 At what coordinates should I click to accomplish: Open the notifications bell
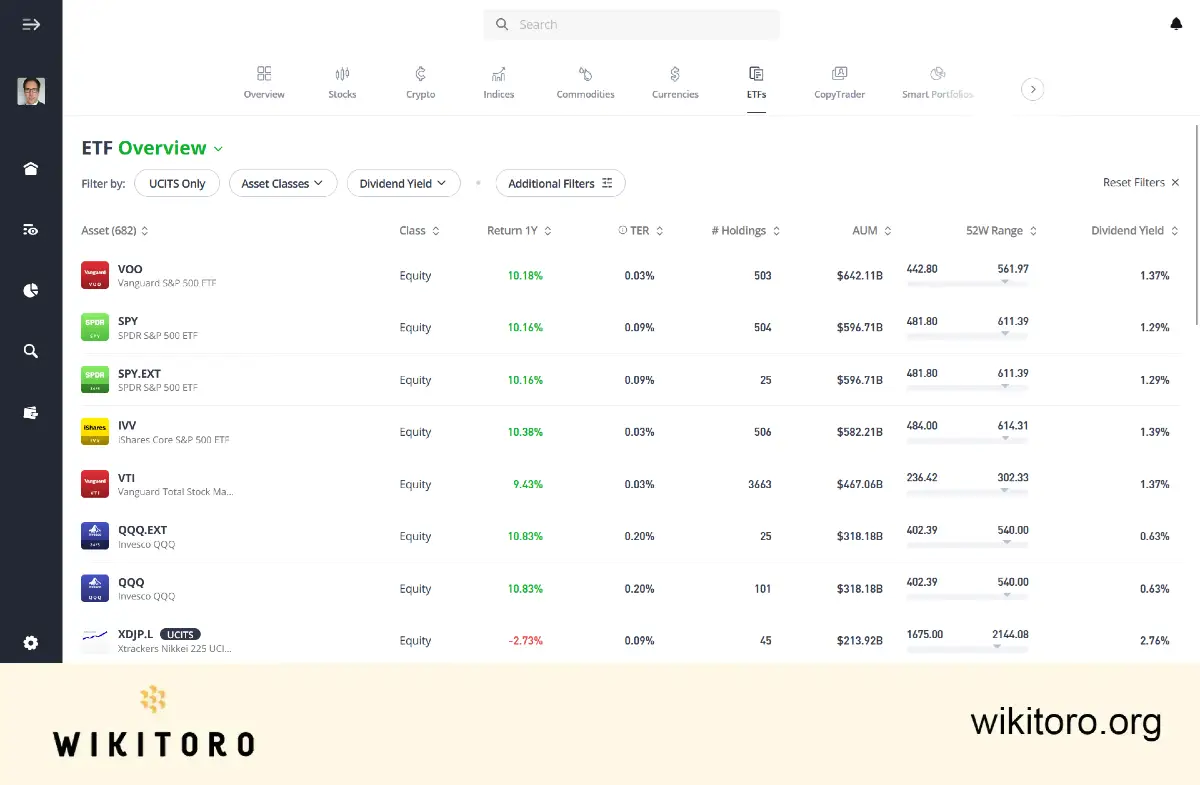[x=1176, y=24]
